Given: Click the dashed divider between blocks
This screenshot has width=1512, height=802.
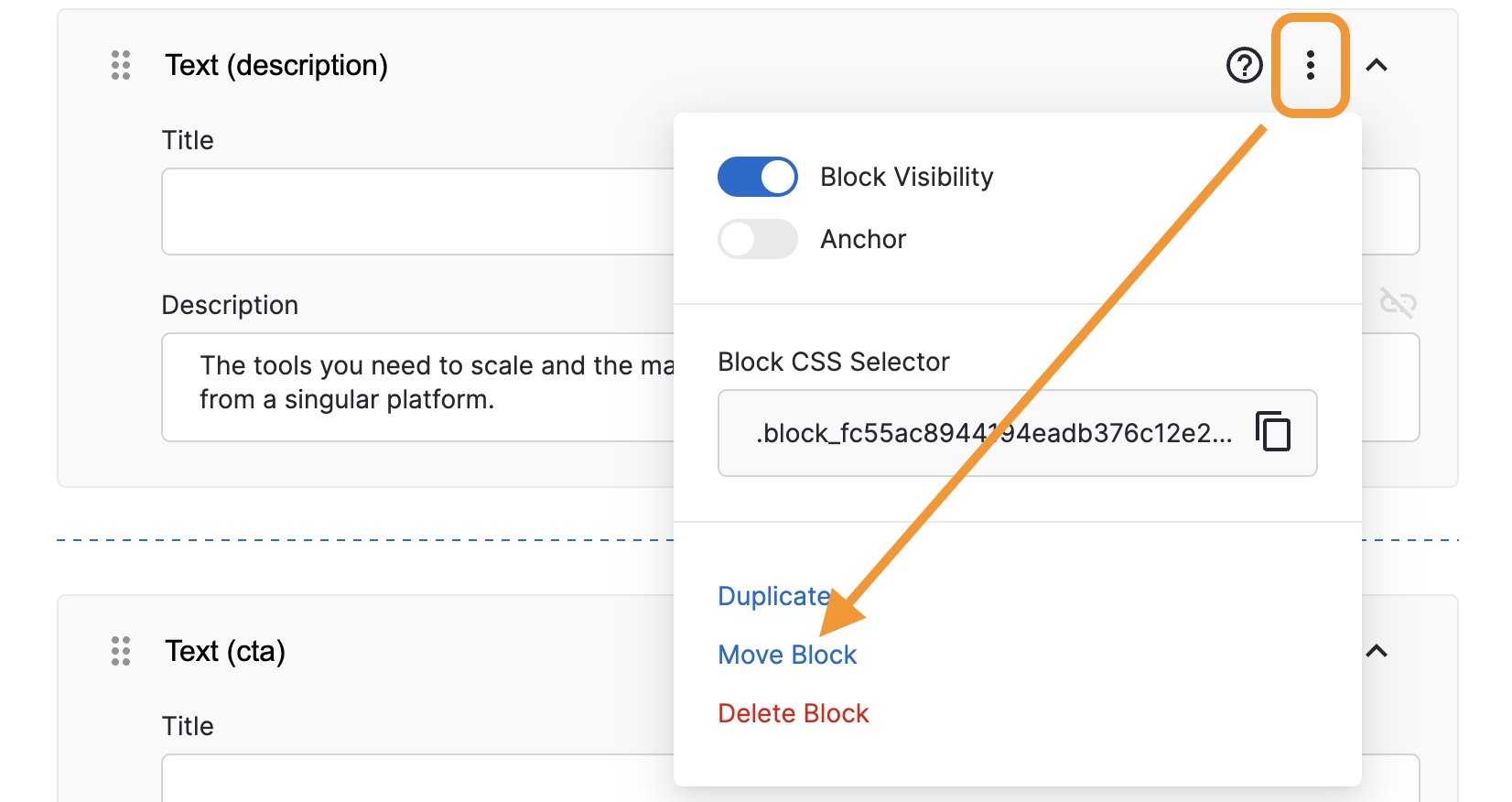Looking at the screenshot, I should [x=366, y=540].
